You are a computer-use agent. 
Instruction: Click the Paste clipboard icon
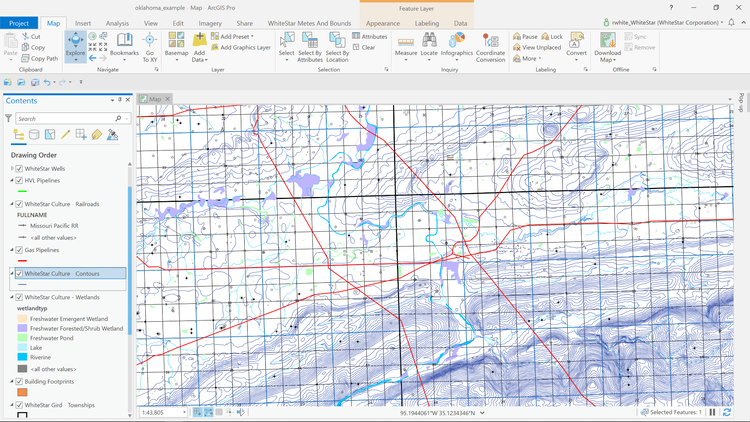coord(11,40)
